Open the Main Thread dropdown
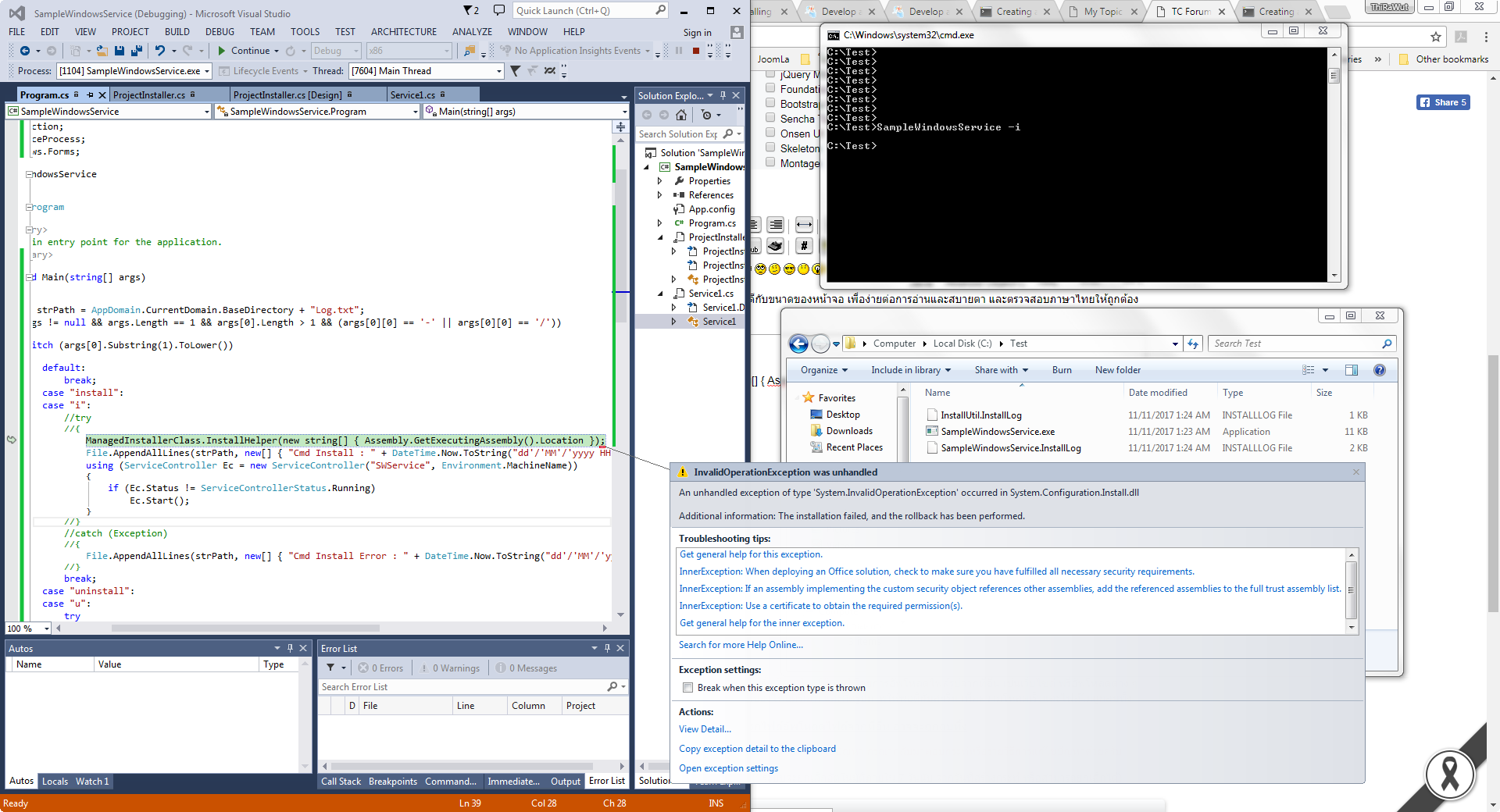This screenshot has height=812, width=1500. [x=498, y=71]
